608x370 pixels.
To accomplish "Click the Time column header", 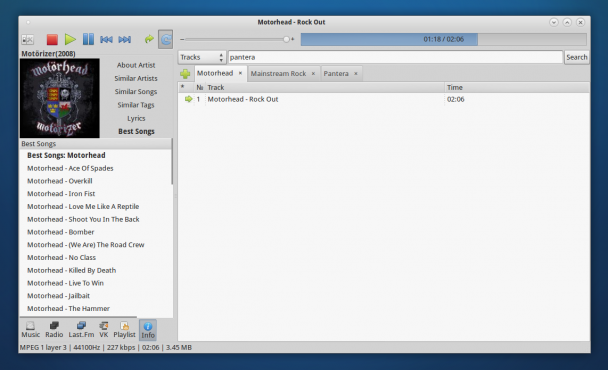I will 517,88.
